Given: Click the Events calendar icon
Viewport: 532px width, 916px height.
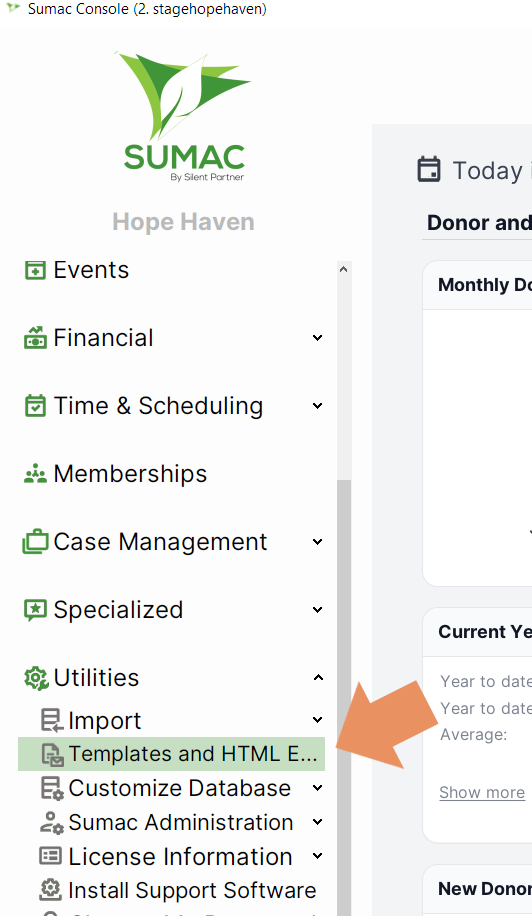Looking at the screenshot, I should 35,270.
